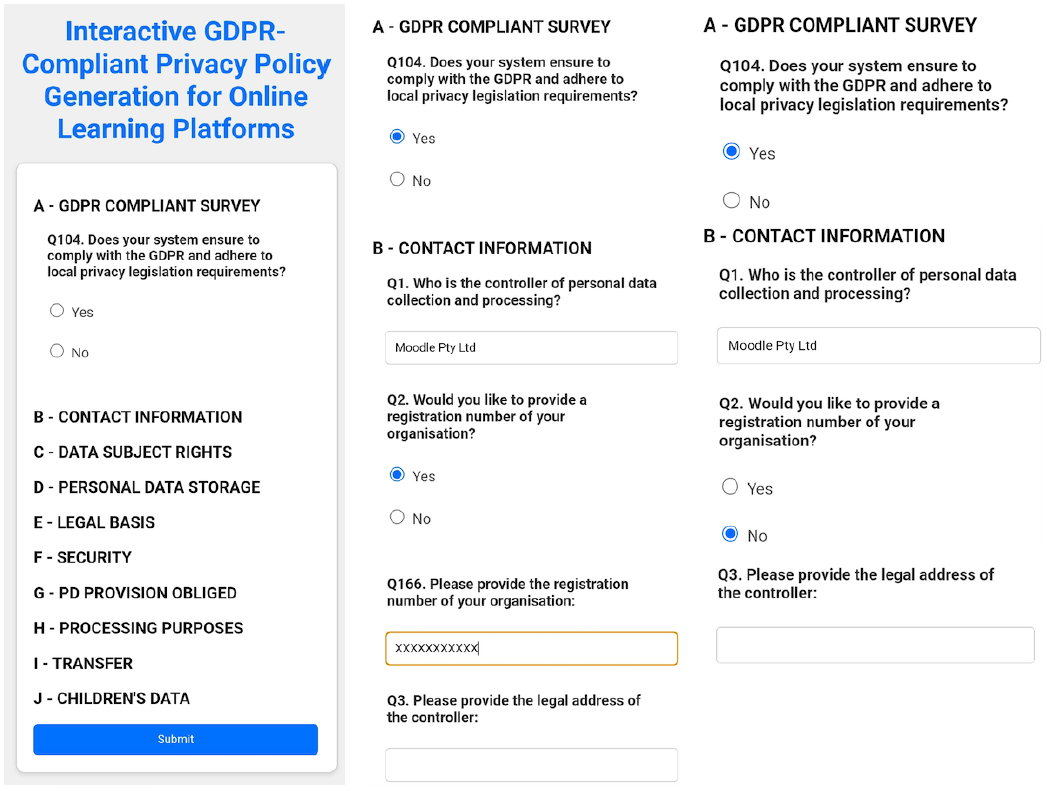Select Yes for Q104 in left panel
This screenshot has width=1047, height=791.
tap(57, 310)
